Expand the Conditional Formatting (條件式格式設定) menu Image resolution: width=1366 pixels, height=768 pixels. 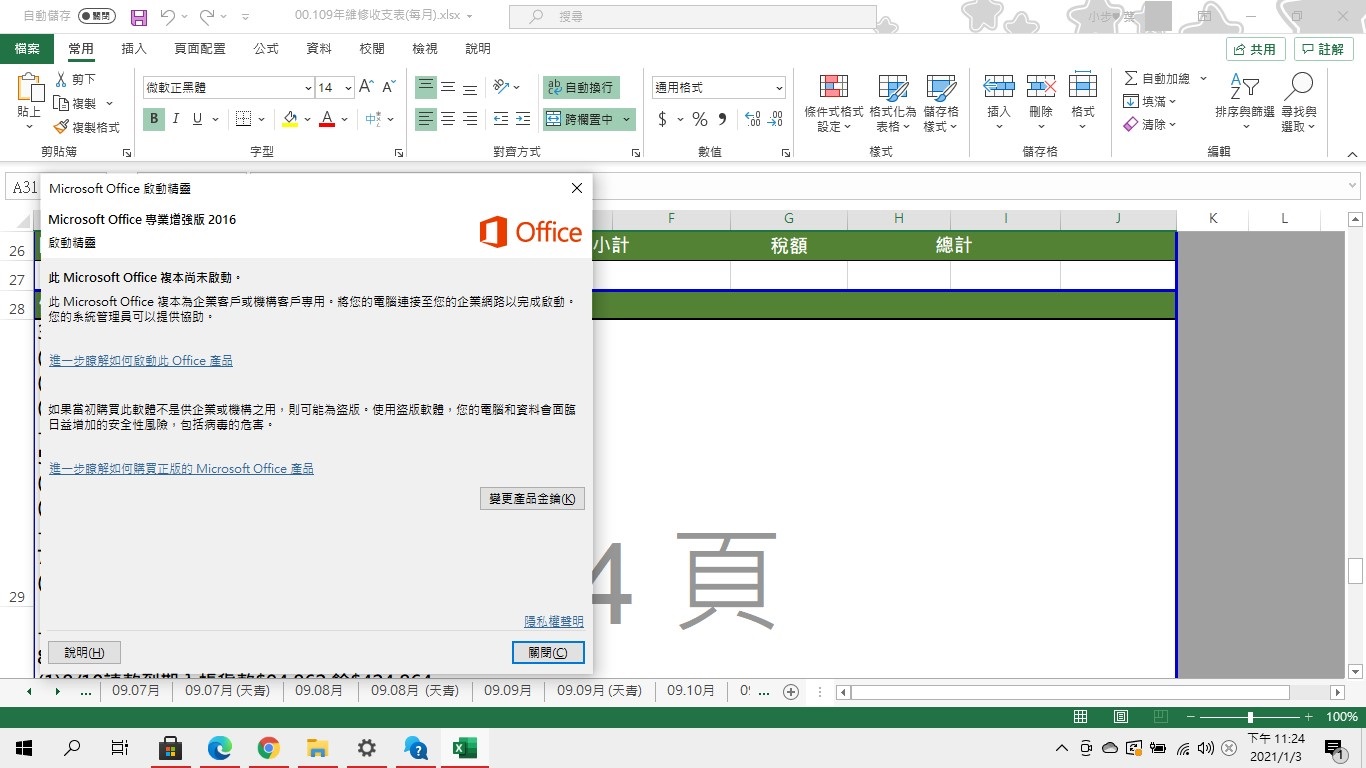[833, 103]
